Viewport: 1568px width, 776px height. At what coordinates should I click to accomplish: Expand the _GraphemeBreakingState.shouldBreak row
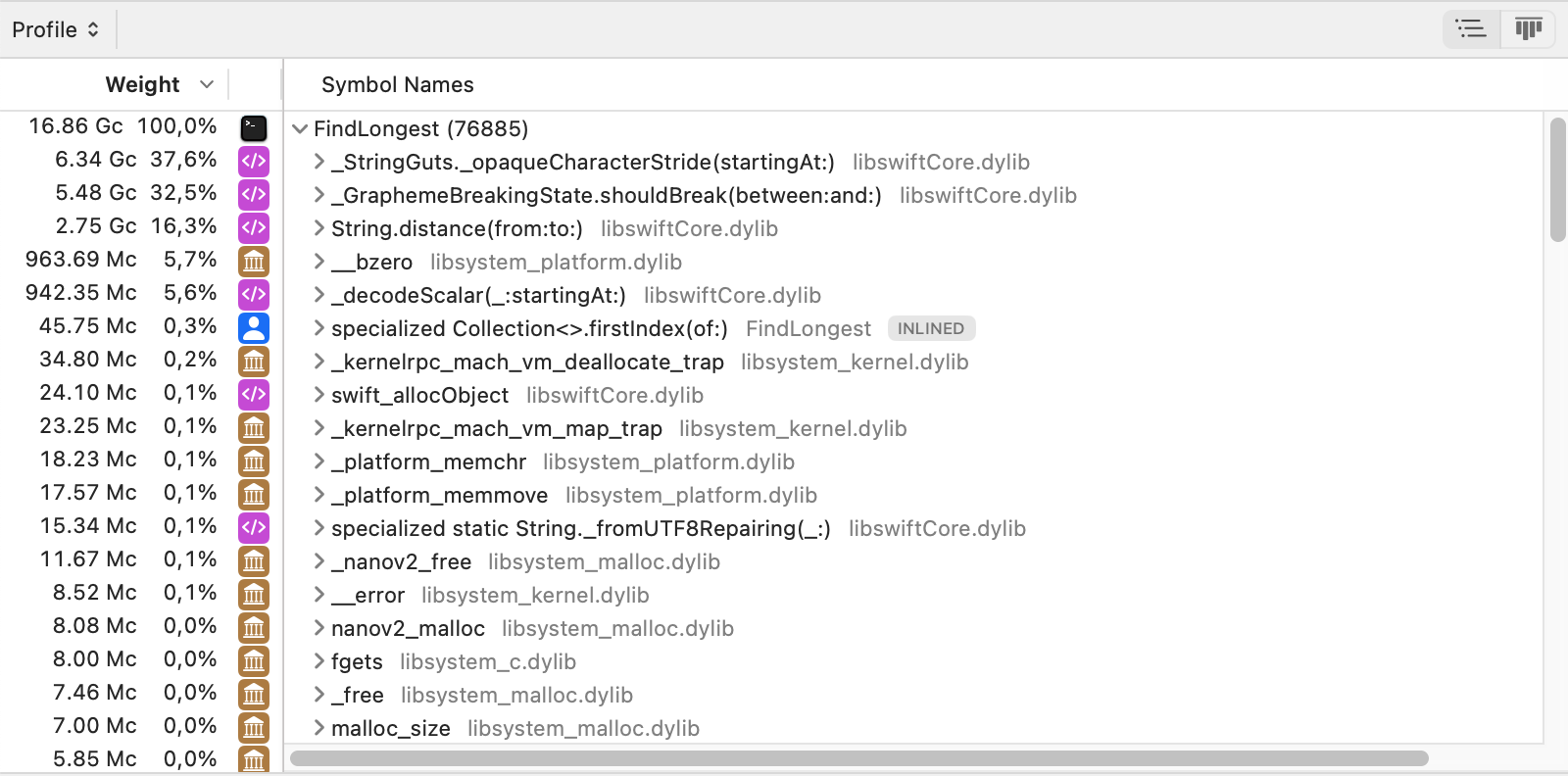click(x=318, y=195)
